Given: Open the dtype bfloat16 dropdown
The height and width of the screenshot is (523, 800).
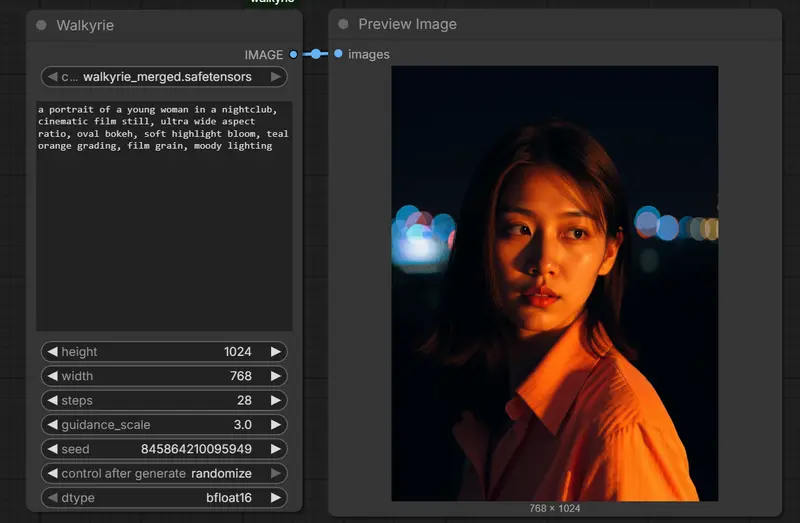Looking at the screenshot, I should [x=164, y=497].
